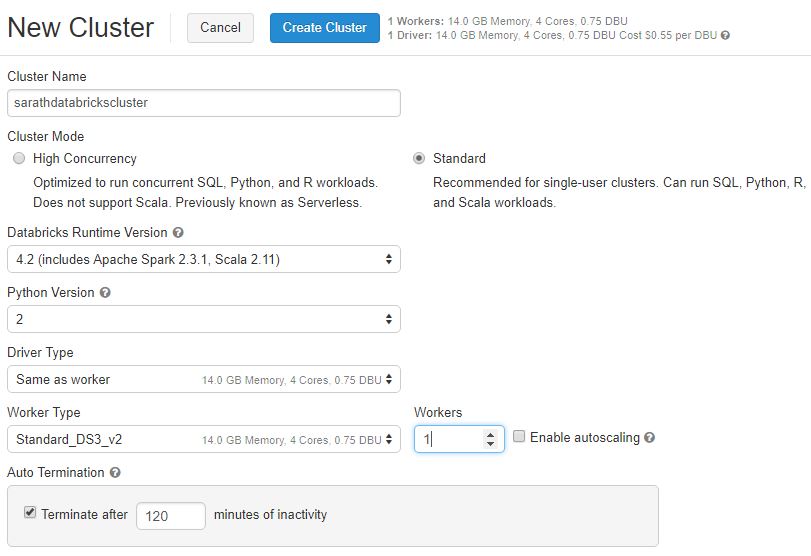Open the Databricks Runtime Version dropdown
This screenshot has width=811, height=556.
204,260
